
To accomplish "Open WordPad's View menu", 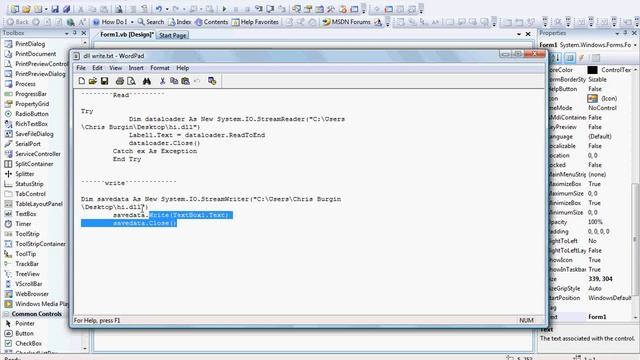I will pyautogui.click(x=116, y=68).
